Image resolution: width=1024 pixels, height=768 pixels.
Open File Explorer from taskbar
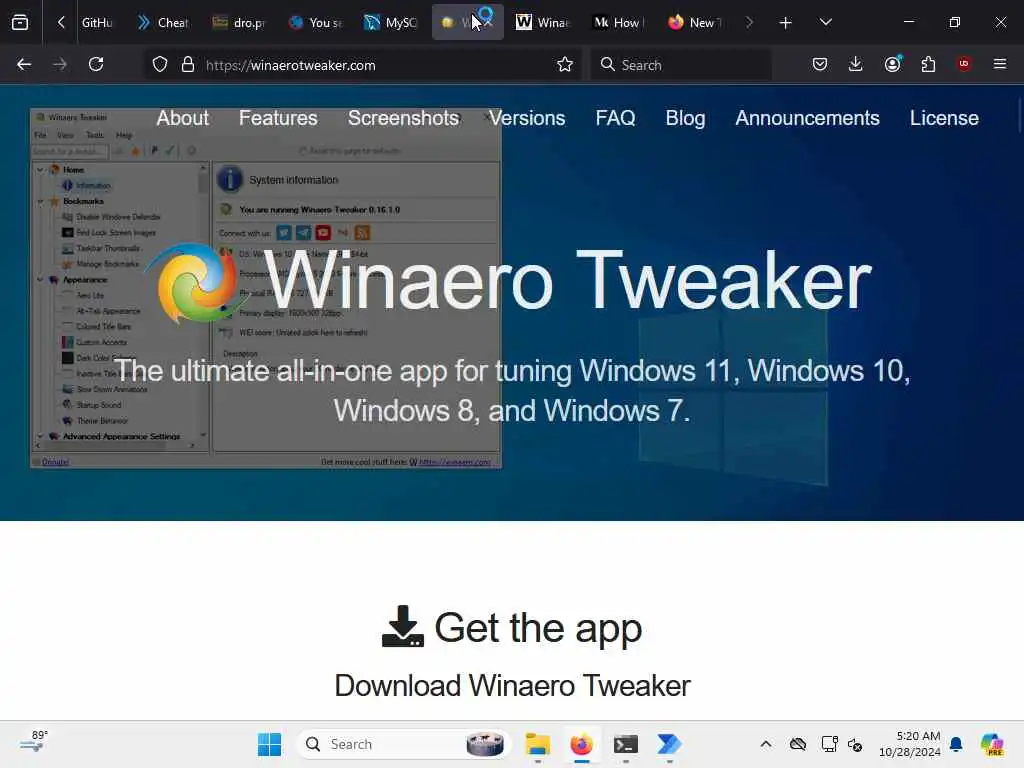point(537,744)
